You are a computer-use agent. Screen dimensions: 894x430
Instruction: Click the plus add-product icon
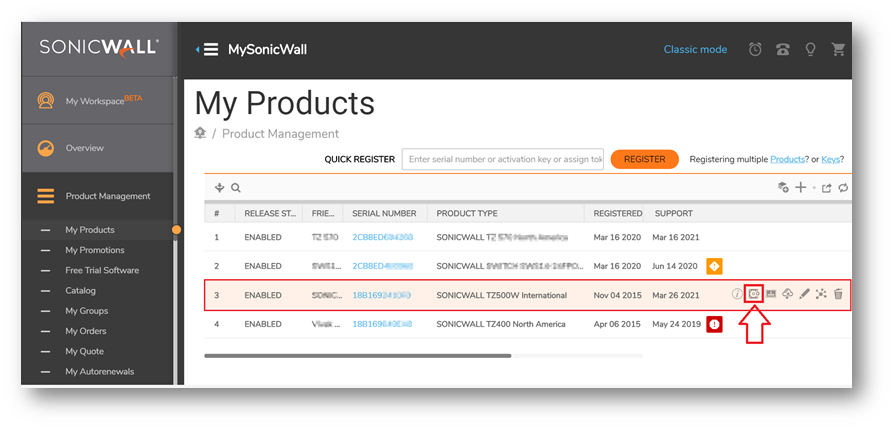tap(800, 188)
